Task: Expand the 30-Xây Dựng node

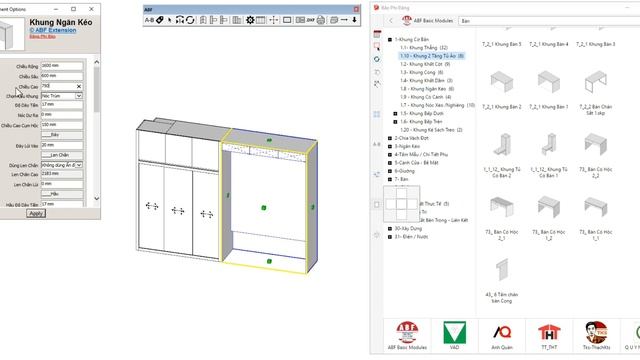Action: [390, 229]
